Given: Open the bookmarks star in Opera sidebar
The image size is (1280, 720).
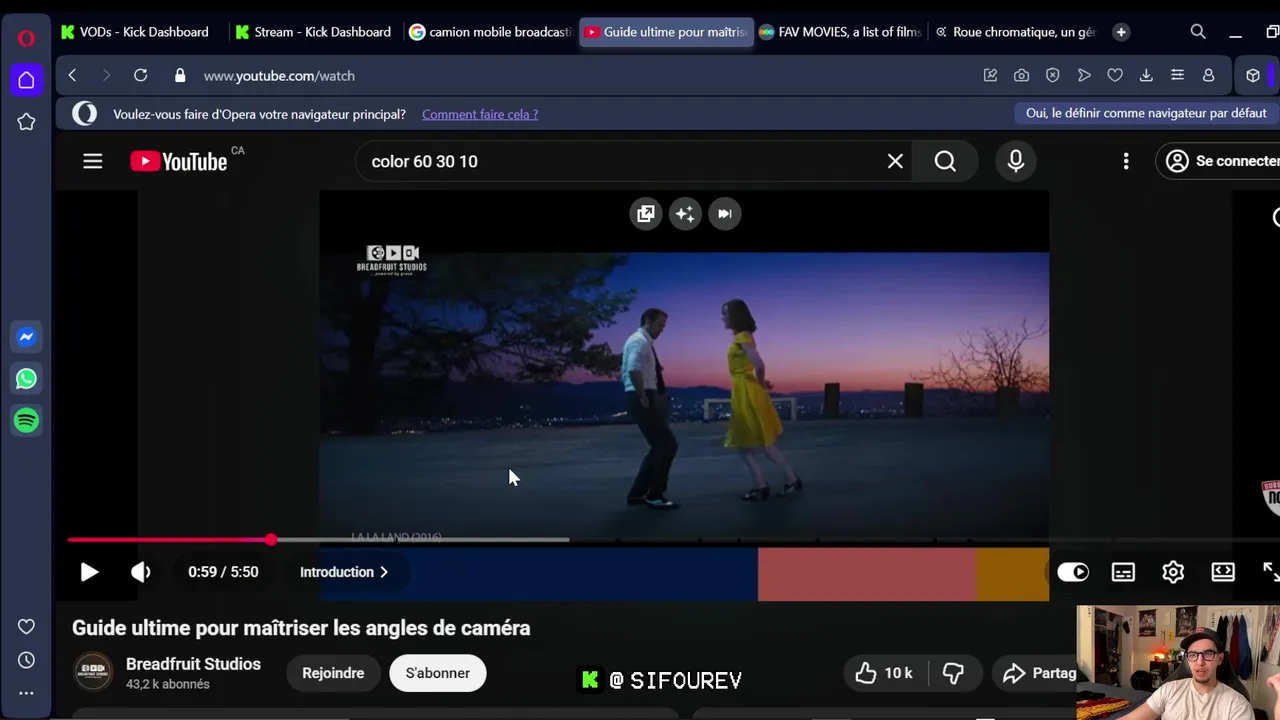Looking at the screenshot, I should [26, 122].
